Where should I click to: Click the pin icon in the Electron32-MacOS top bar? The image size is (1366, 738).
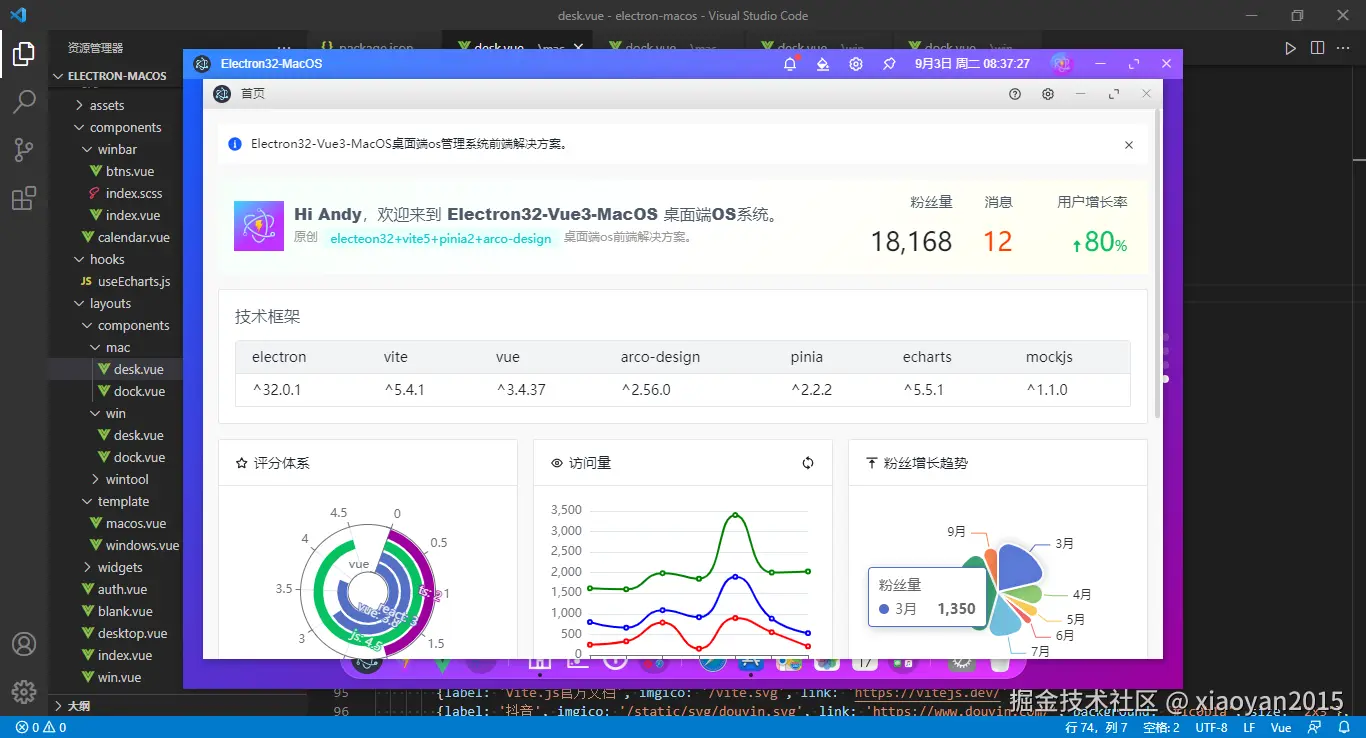click(x=889, y=64)
